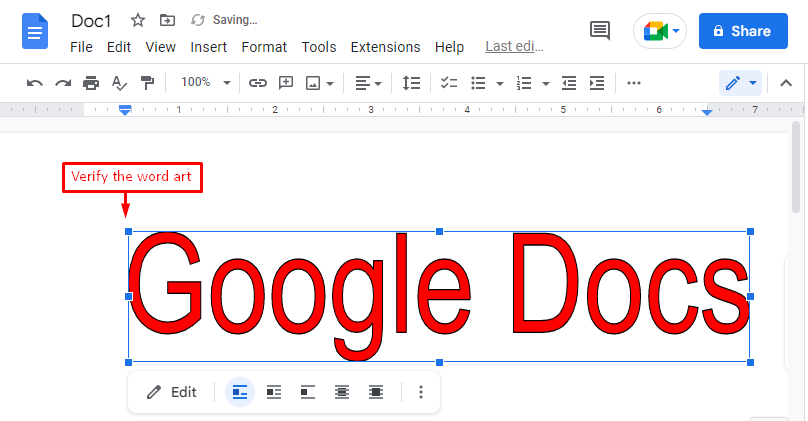This screenshot has width=808, height=421.
Task: Open the View menu
Action: (x=160, y=47)
